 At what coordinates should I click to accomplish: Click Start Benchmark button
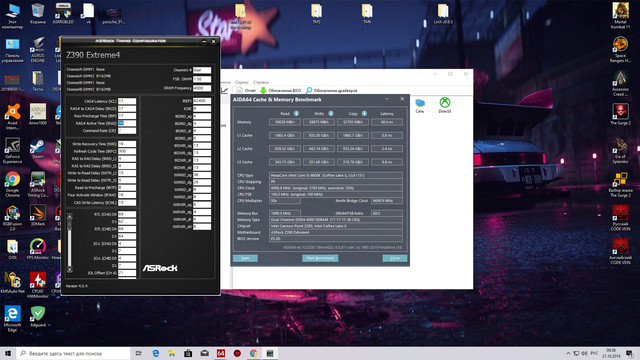pos(320,258)
